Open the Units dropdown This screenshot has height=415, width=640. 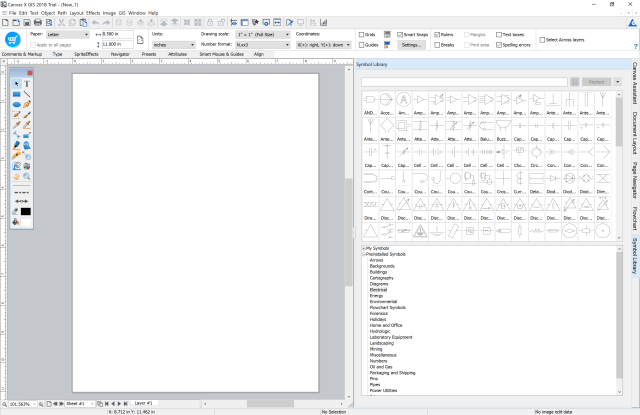pyautogui.click(x=173, y=45)
